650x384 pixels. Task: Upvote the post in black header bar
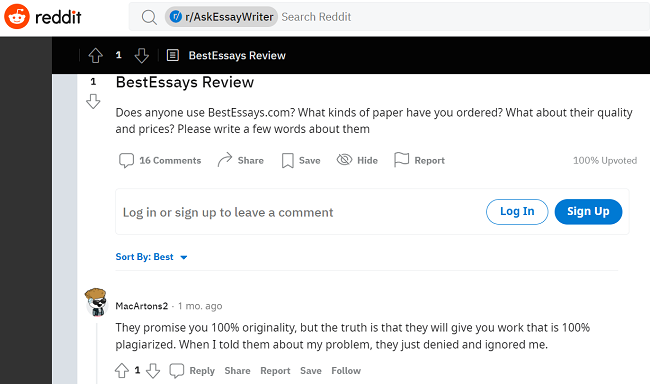[96, 55]
